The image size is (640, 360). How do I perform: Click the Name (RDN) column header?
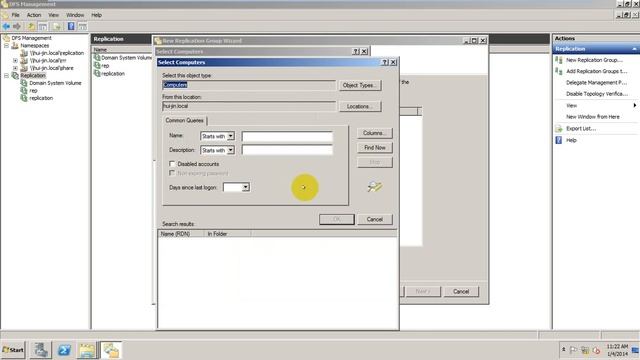point(181,234)
